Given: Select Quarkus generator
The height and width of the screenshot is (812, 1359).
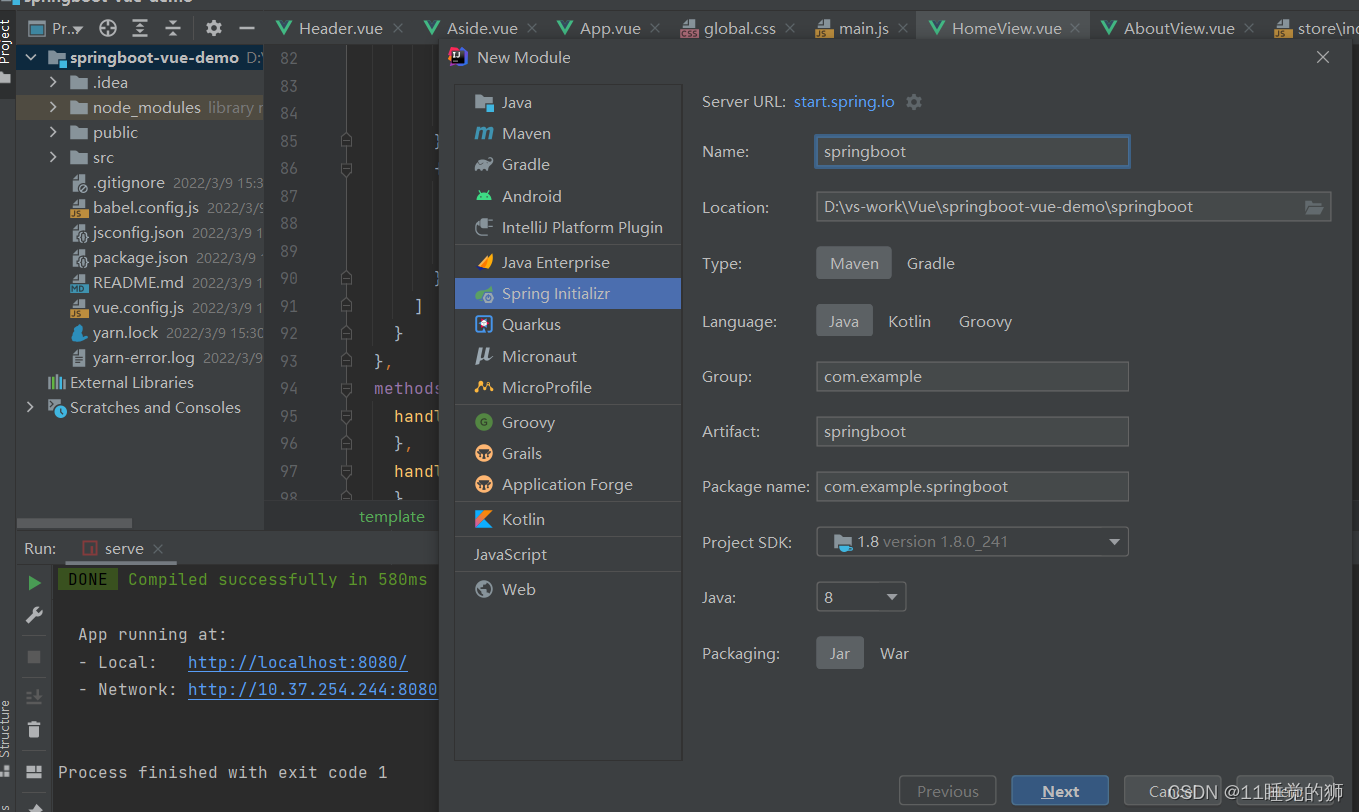Looking at the screenshot, I should 567,324.
